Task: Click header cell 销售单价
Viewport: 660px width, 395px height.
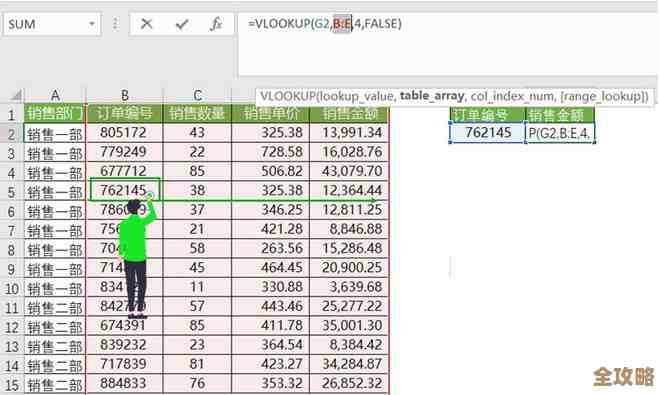Action: point(271,114)
